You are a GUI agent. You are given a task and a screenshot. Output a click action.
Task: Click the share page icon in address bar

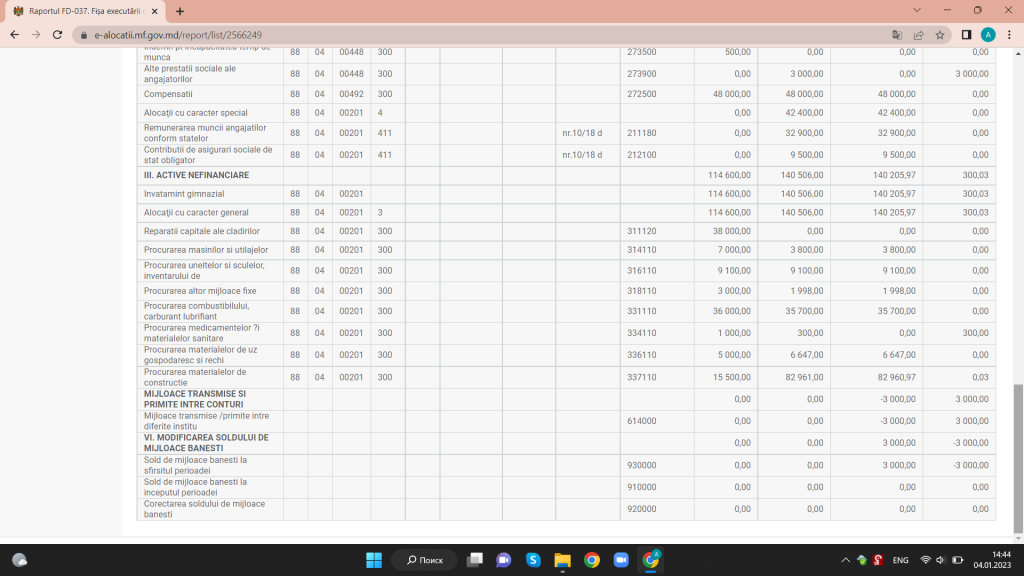[x=918, y=35]
